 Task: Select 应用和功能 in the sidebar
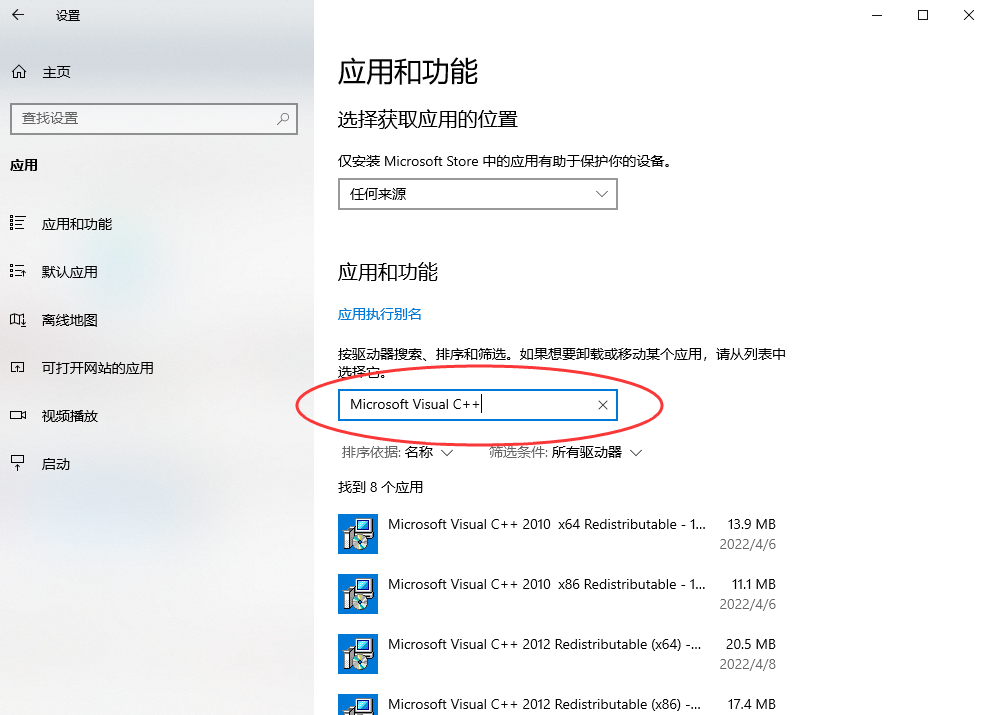pyautogui.click(x=77, y=224)
